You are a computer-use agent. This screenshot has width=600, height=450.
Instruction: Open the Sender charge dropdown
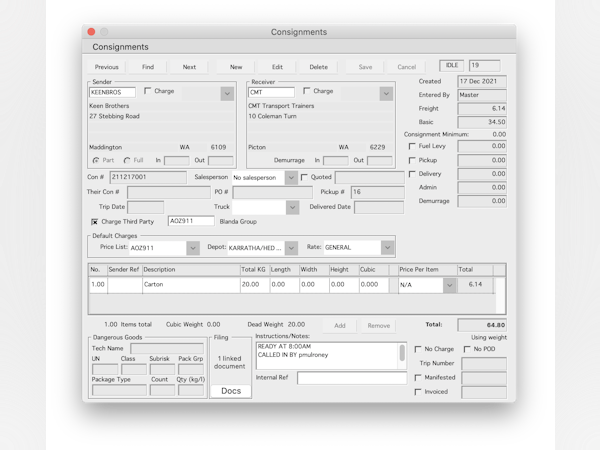point(227,93)
